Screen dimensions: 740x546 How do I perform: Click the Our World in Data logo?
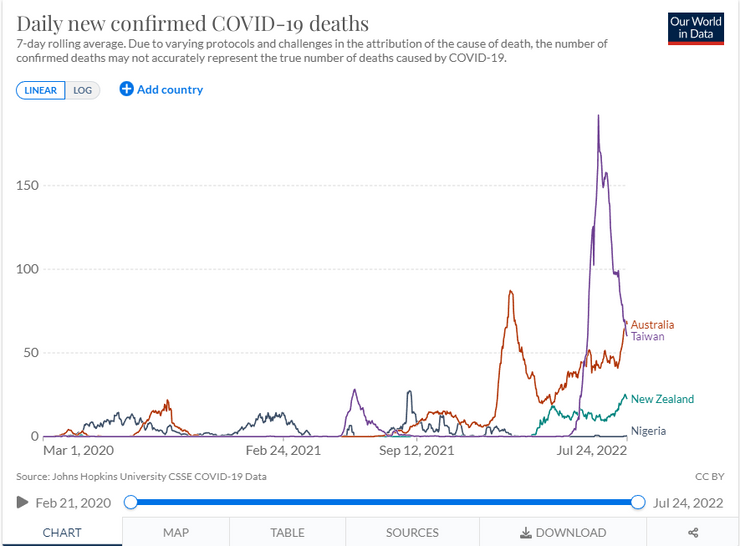pyautogui.click(x=696, y=28)
